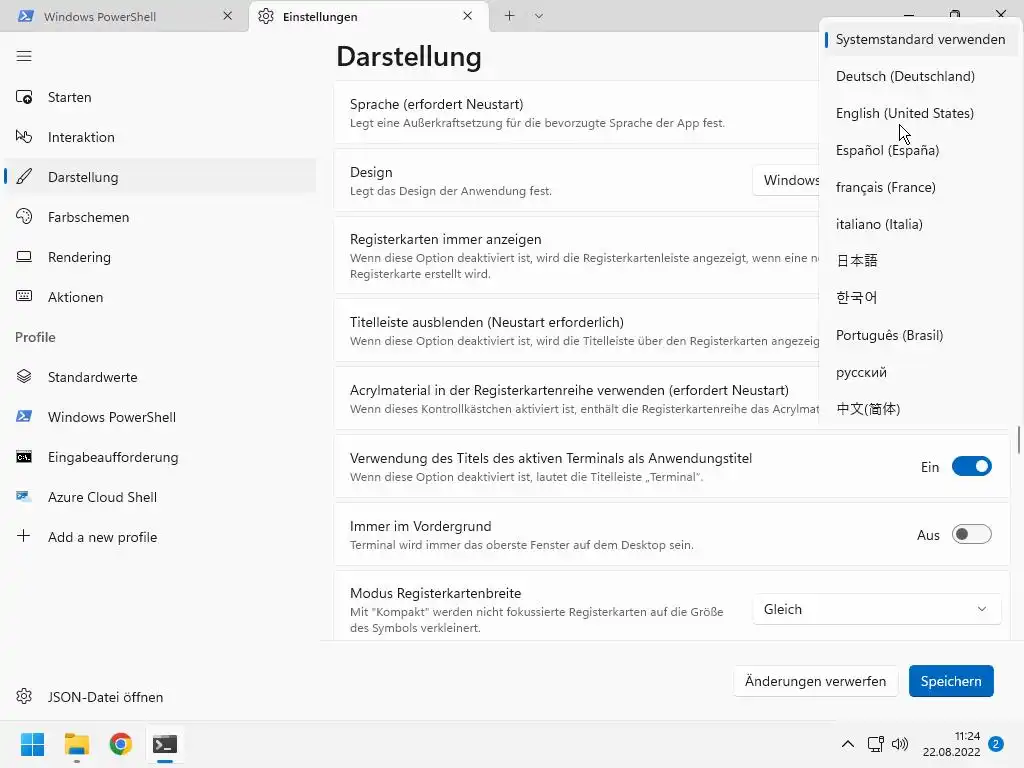Open Modus Registerkartenbreite dropdown
Screen dimensions: 1024x768
[876, 609]
